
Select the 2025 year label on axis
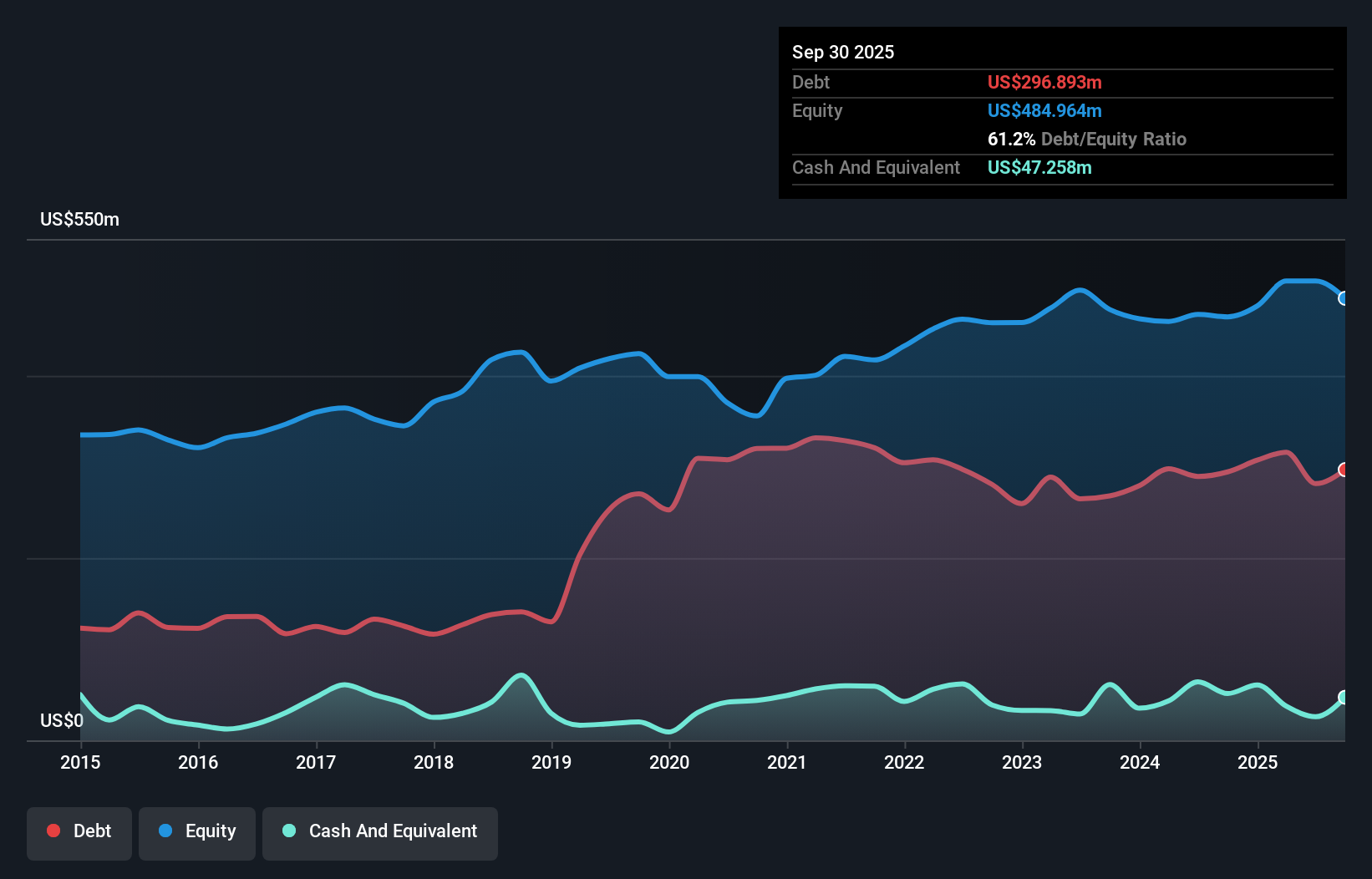pyautogui.click(x=1258, y=763)
